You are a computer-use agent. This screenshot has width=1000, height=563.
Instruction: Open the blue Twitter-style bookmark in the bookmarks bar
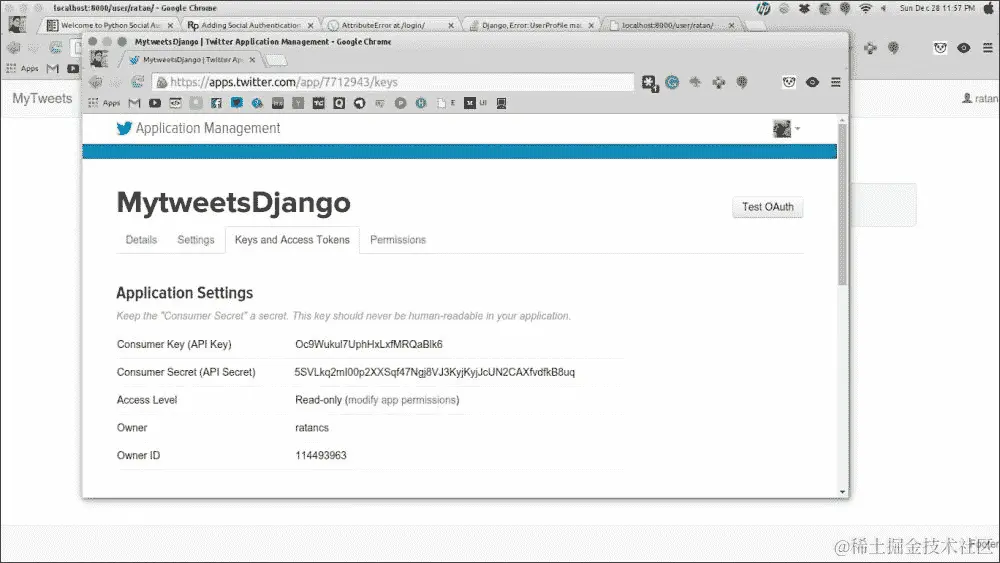pyautogui.click(x=237, y=103)
